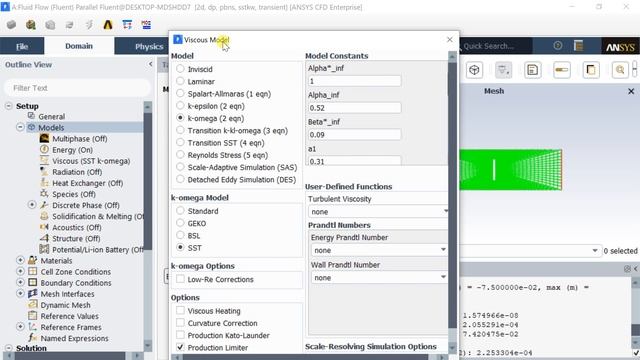The image size is (640, 360).
Task: Close the Viscous Model dialog
Action: (449, 40)
